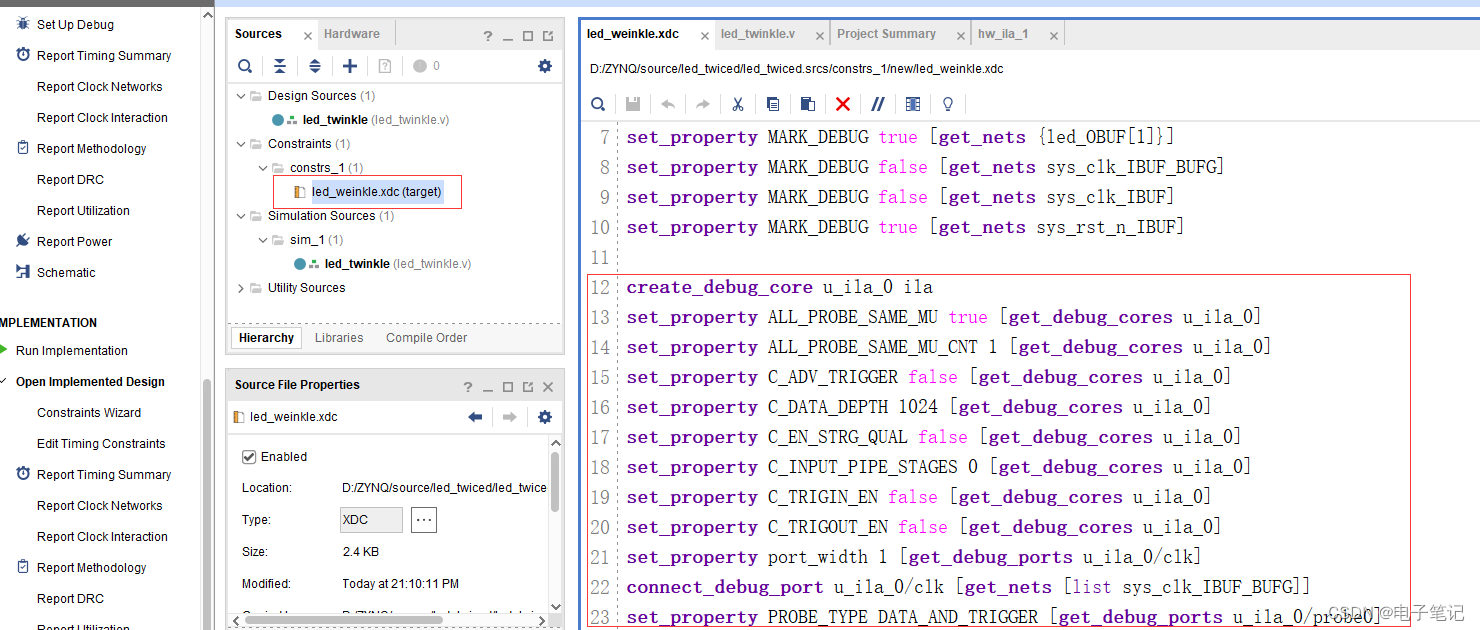Open the Schematic view
The image size is (1480, 630).
click(x=66, y=273)
